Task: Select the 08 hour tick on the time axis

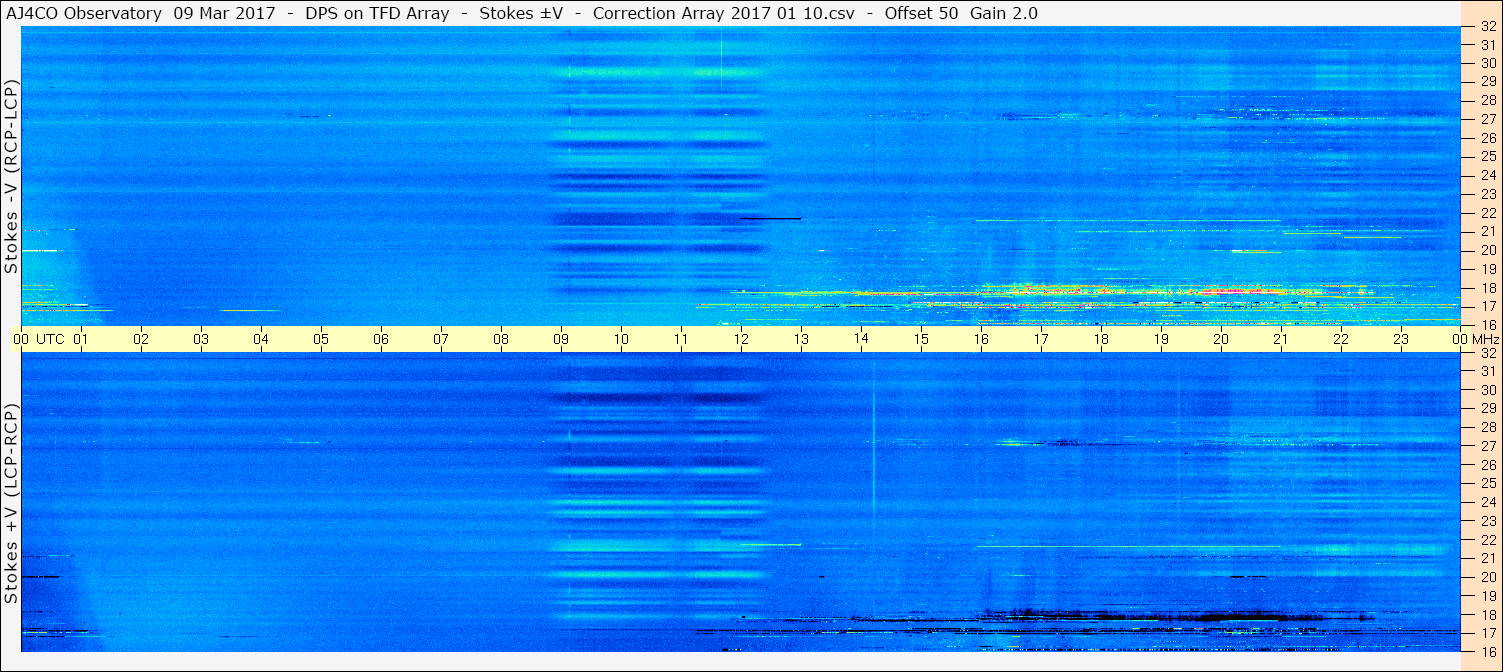Action: [x=501, y=340]
